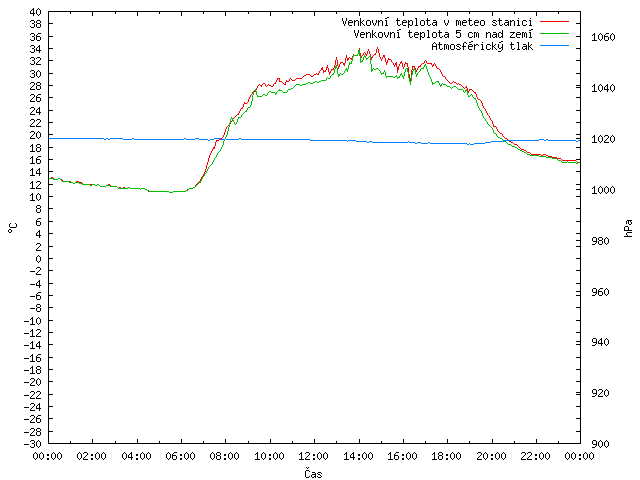Click the right axis value '920'
The width and height of the screenshot is (640, 480).
coord(600,393)
